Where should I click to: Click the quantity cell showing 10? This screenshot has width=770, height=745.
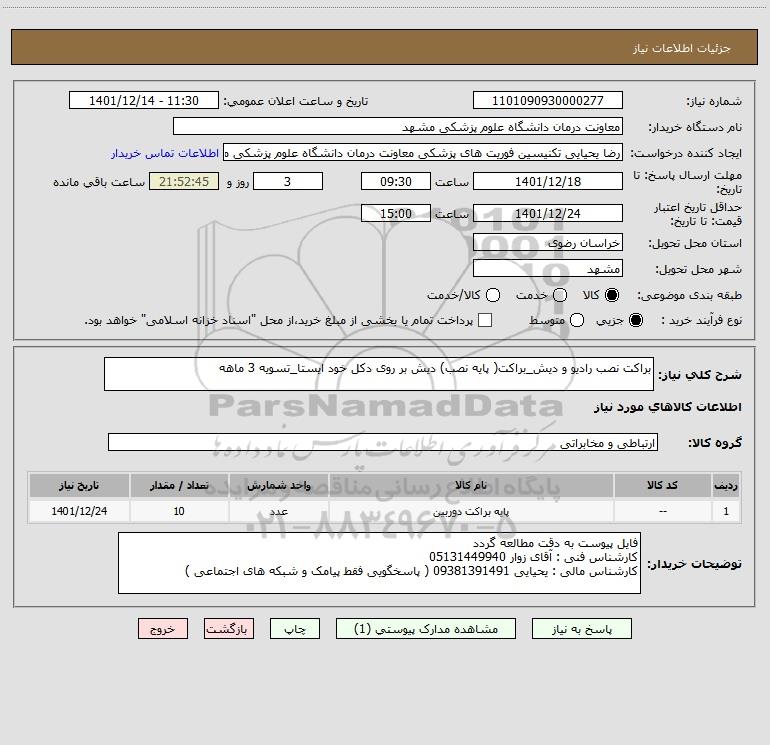click(x=179, y=511)
